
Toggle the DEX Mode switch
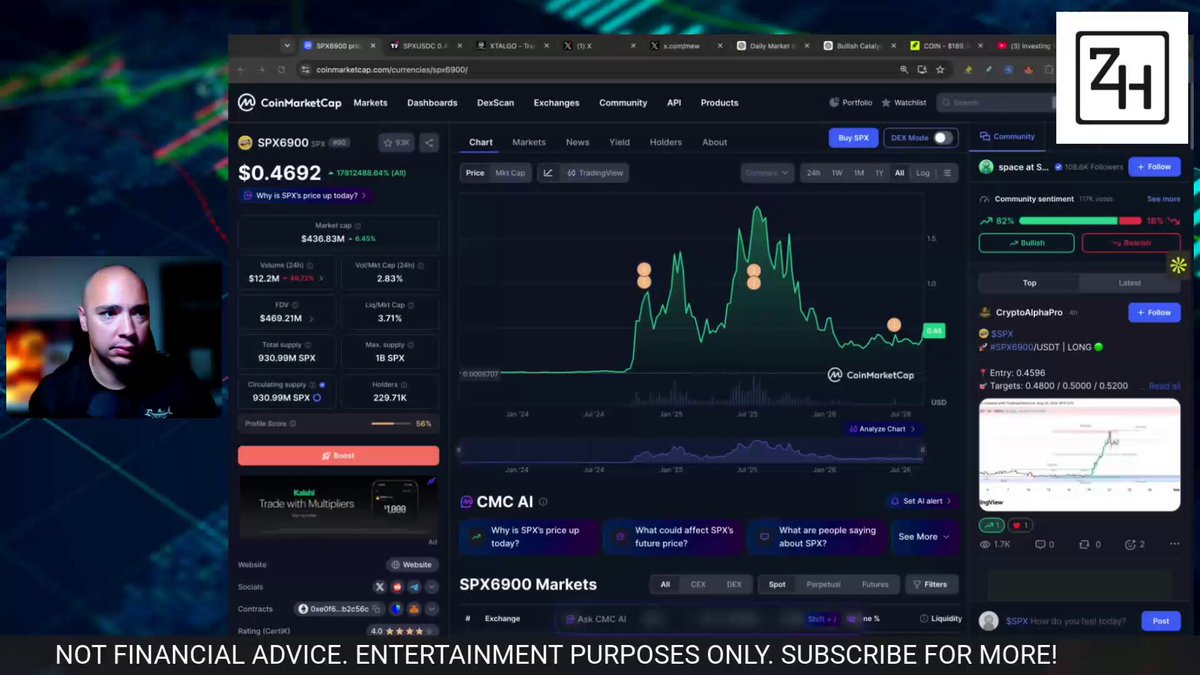pyautogui.click(x=943, y=138)
